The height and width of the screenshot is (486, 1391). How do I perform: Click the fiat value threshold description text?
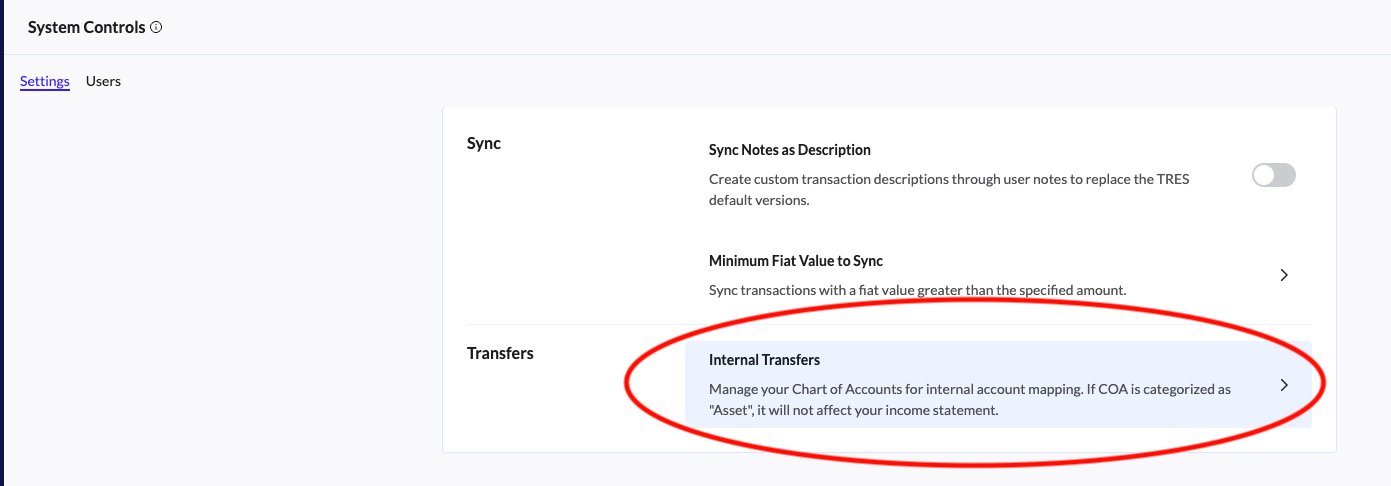point(917,290)
